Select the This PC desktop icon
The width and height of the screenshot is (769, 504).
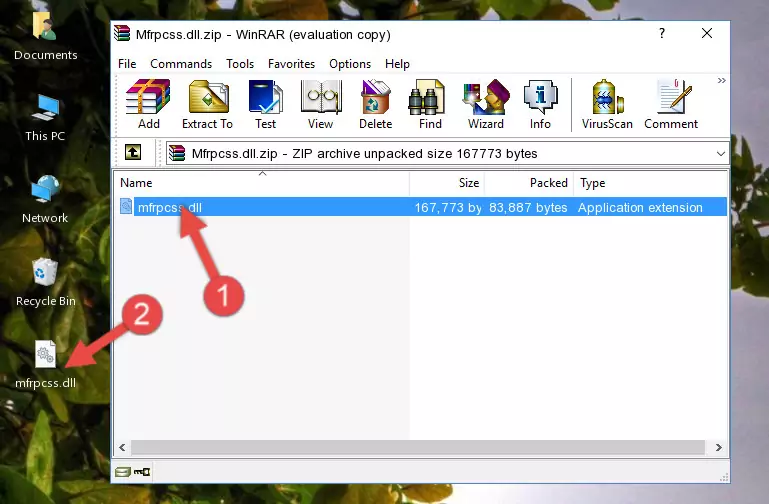pyautogui.click(x=45, y=118)
